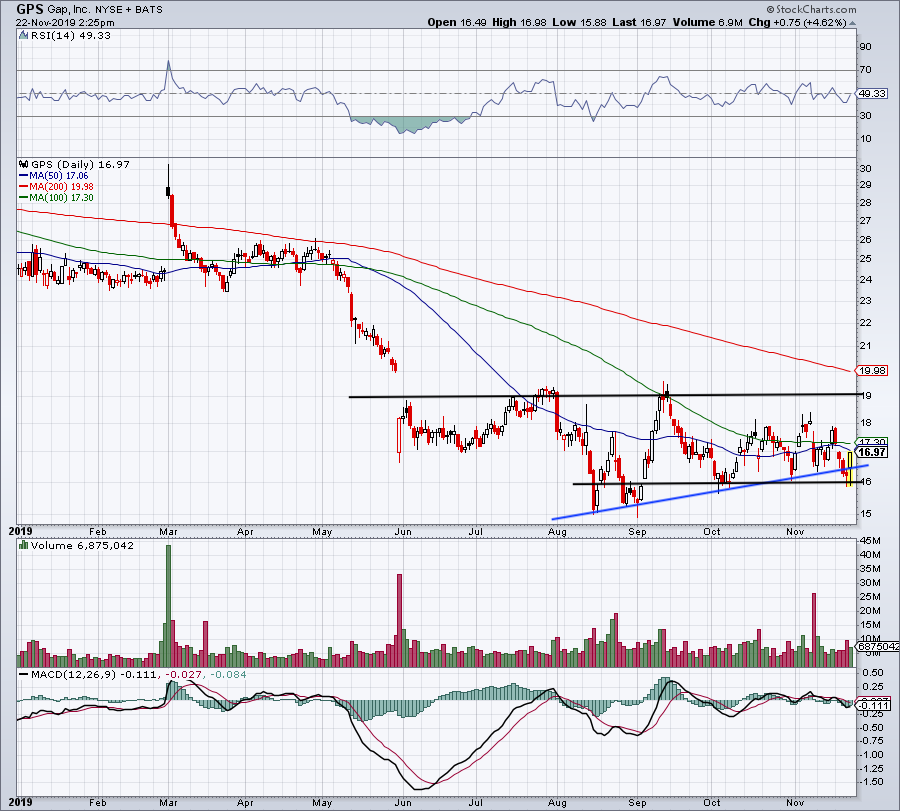Select the green MA(100) line swatch
Screen dimensions: 900x811
[x=24, y=197]
